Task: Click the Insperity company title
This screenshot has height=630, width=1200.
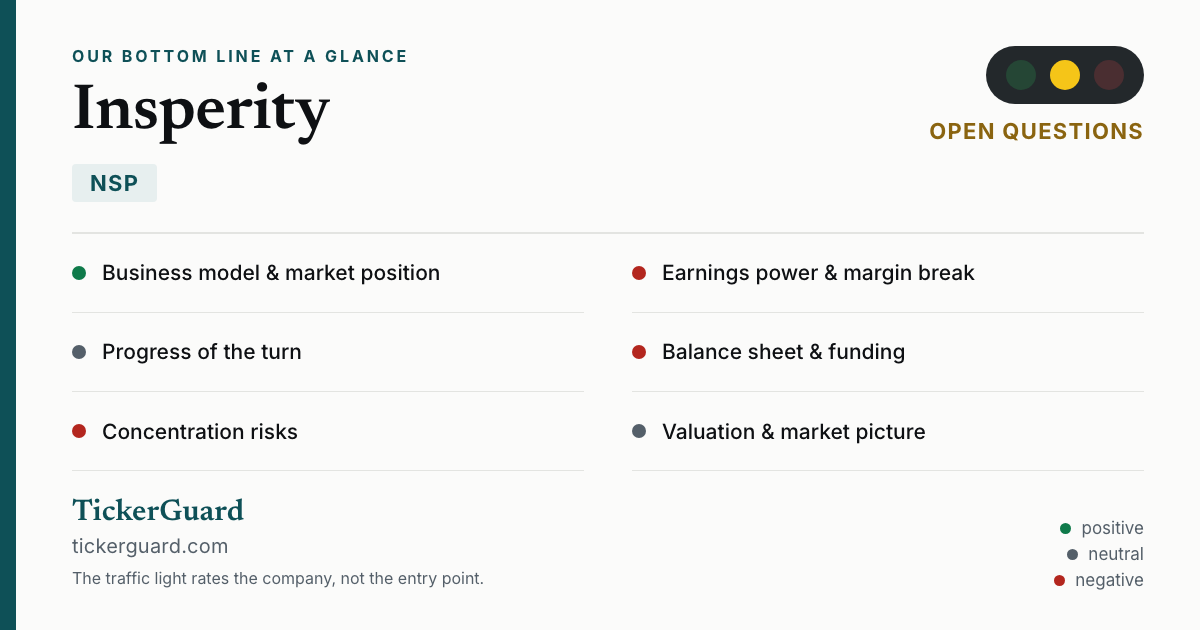Action: [x=201, y=108]
